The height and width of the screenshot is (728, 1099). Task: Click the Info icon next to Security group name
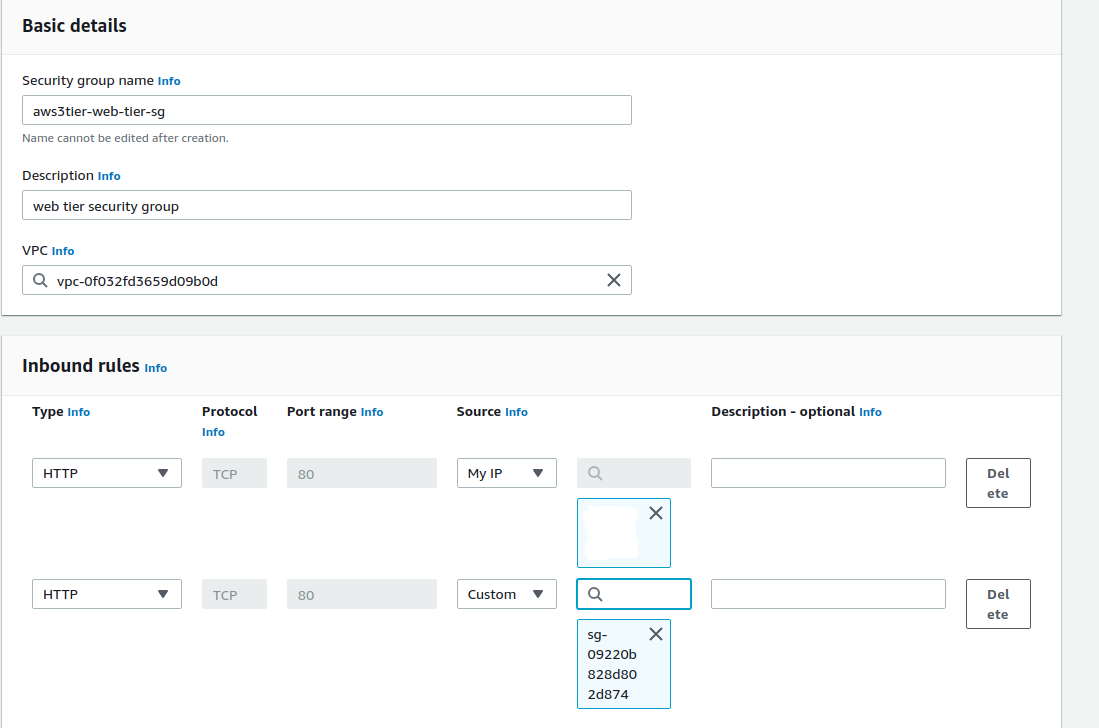(169, 81)
